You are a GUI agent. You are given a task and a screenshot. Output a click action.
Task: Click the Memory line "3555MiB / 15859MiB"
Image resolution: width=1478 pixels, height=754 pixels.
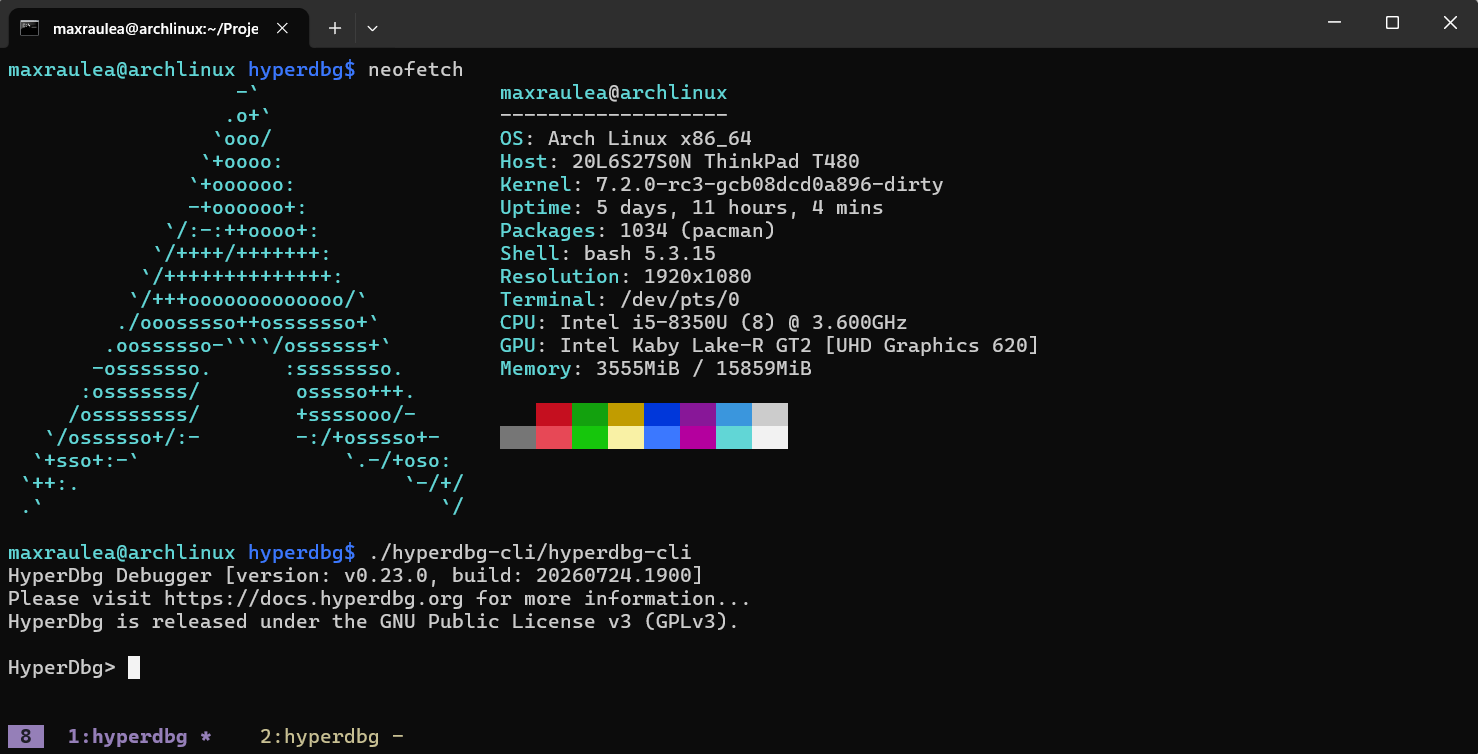click(x=704, y=369)
